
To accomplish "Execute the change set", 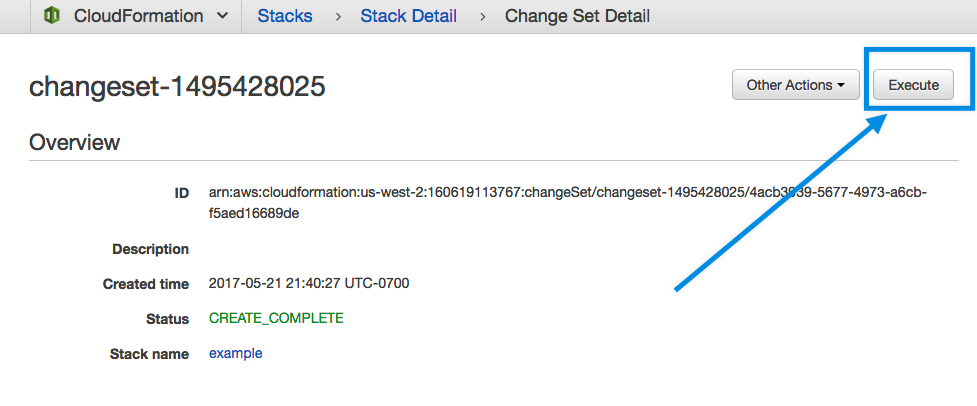I will 913,85.
